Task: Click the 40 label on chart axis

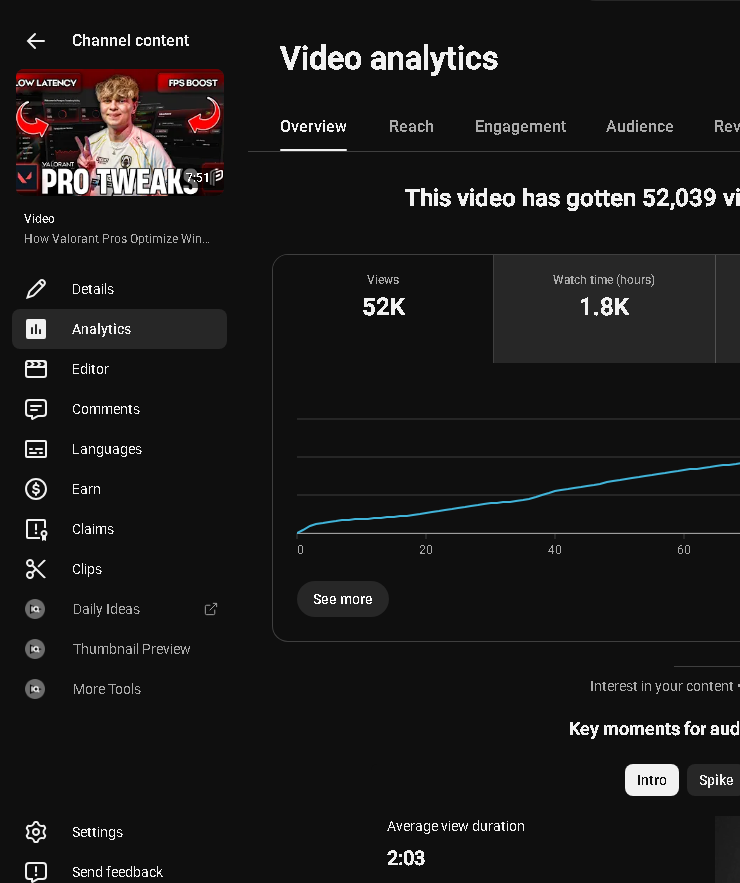Action: pos(555,550)
